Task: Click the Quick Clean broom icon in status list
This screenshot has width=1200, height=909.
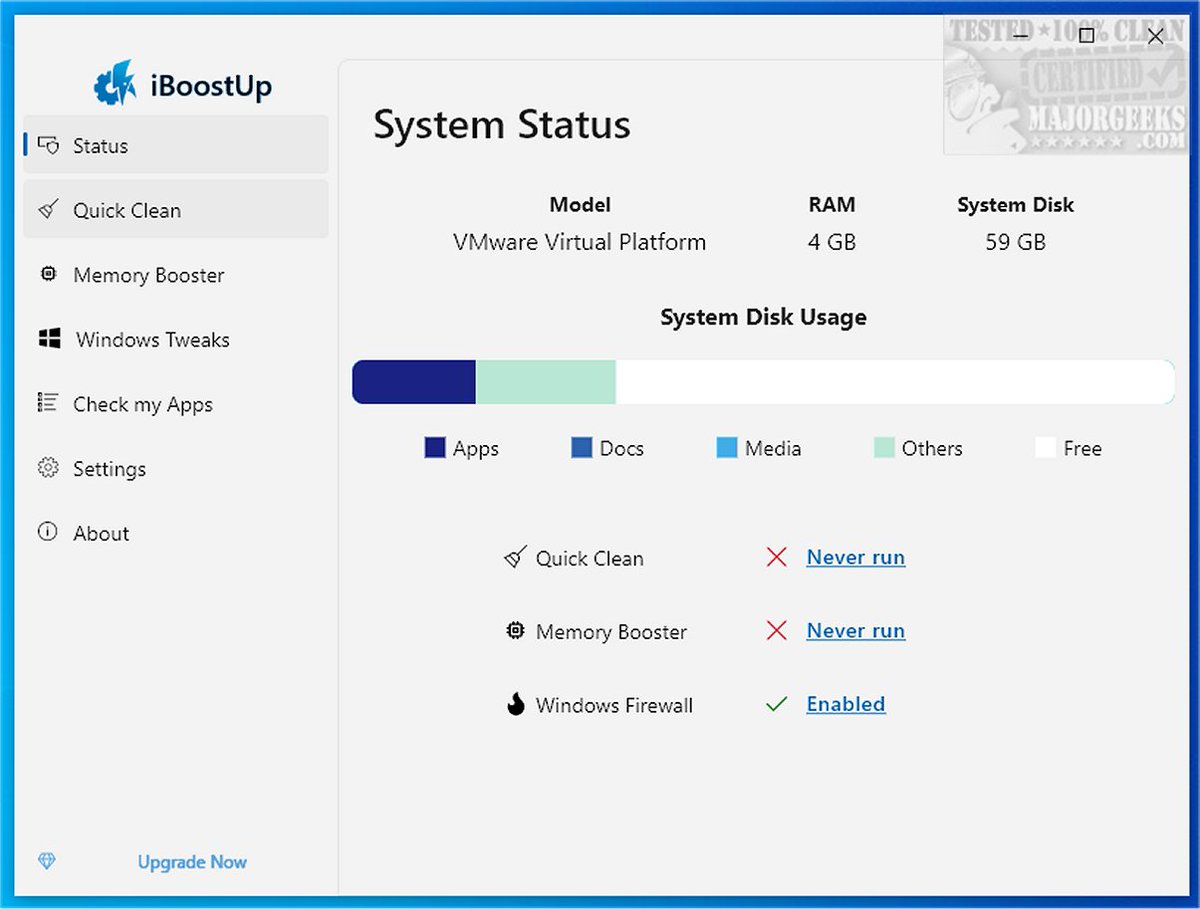Action: tap(515, 558)
